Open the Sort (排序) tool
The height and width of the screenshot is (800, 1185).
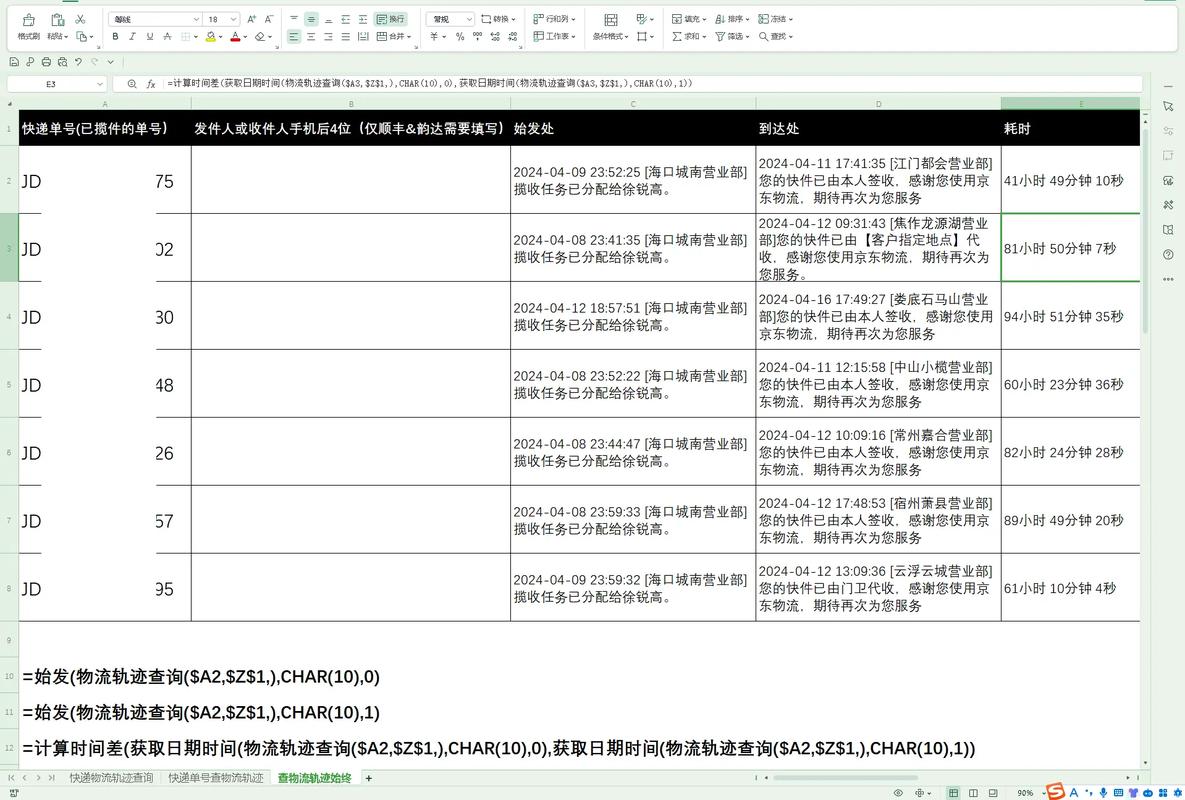733,19
